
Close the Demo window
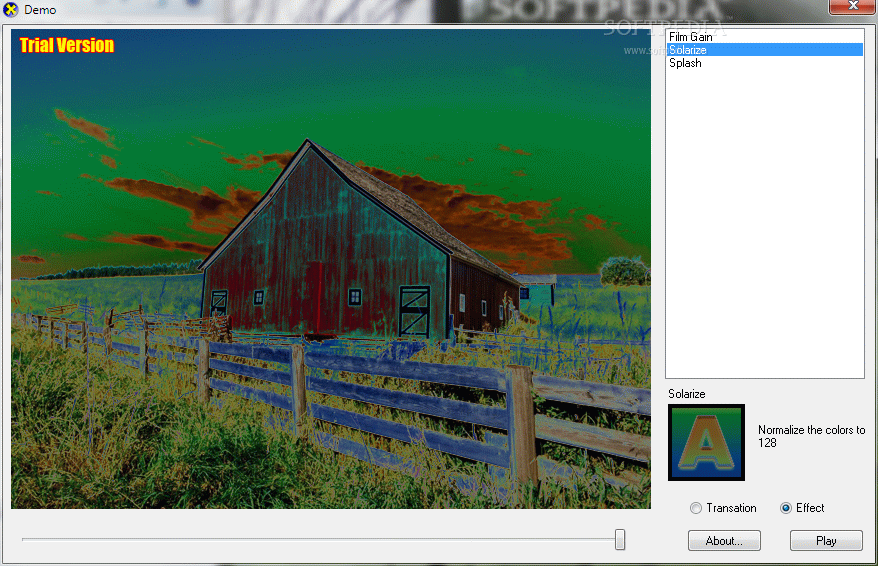853,6
